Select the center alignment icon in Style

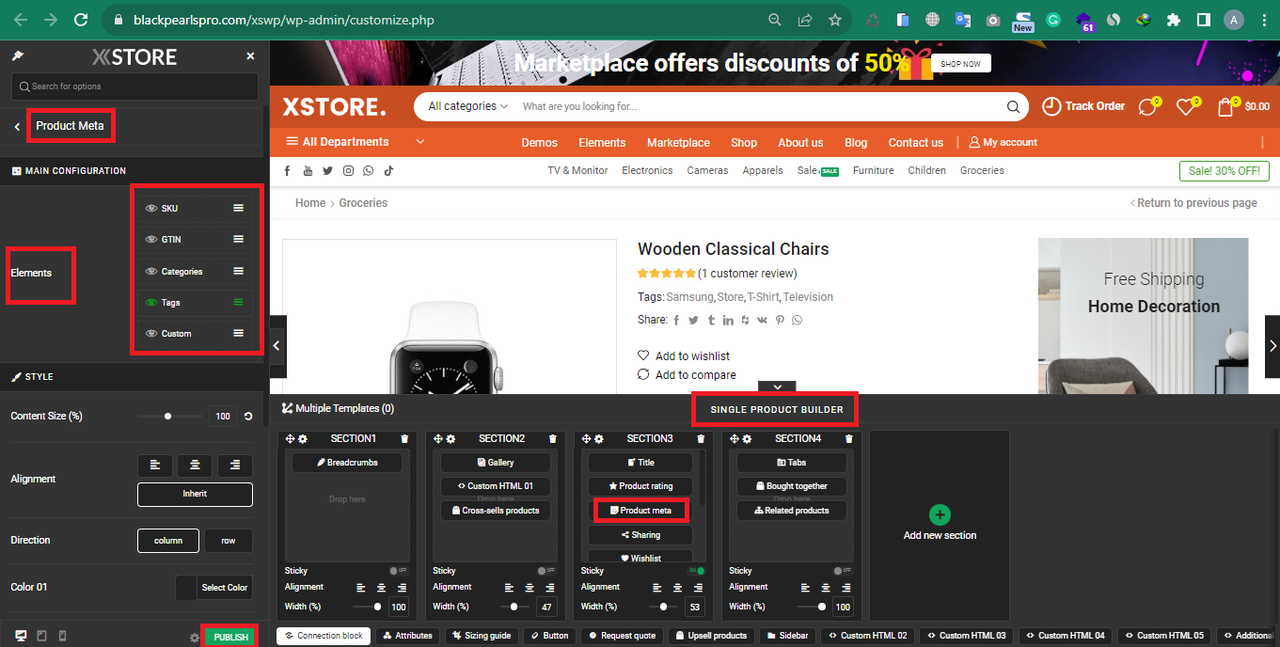[x=195, y=465]
